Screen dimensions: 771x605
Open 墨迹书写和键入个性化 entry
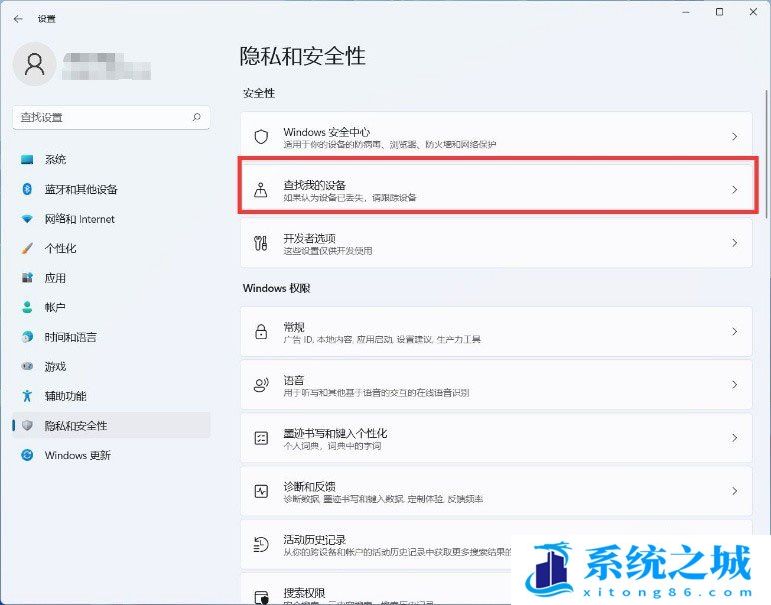tap(497, 438)
